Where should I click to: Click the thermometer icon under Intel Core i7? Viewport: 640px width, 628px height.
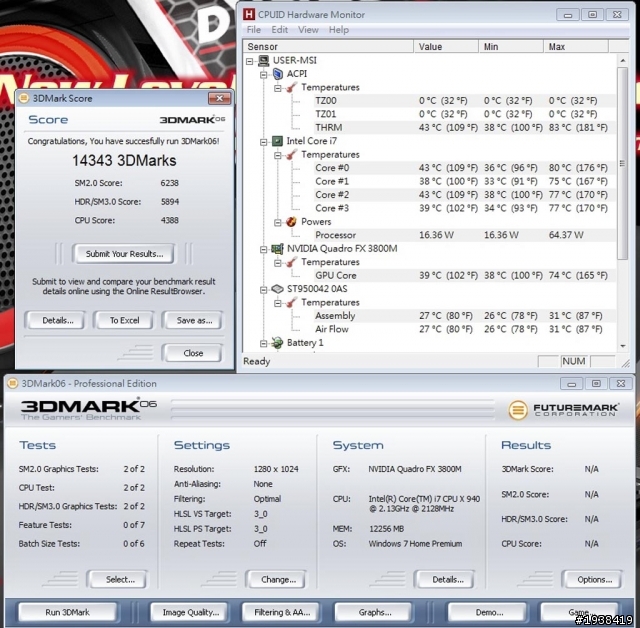[x=291, y=155]
